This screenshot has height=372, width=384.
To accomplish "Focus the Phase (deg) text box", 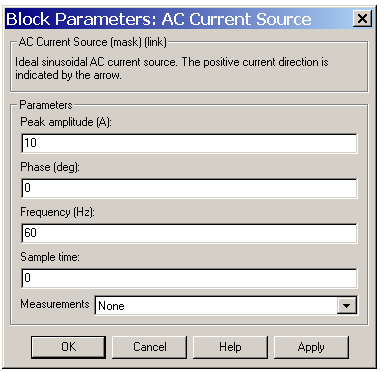I will (189, 188).
